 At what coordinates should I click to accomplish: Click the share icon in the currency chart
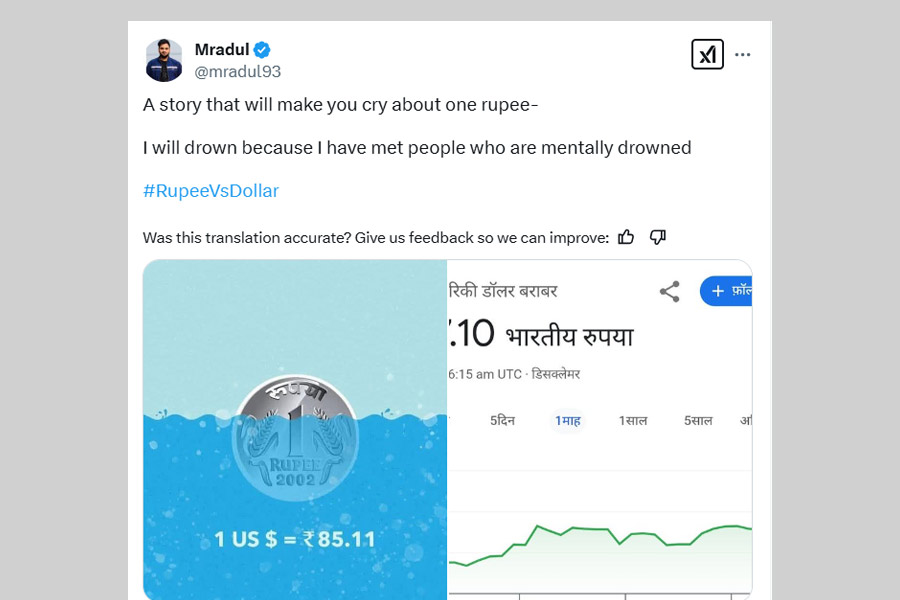tap(669, 292)
